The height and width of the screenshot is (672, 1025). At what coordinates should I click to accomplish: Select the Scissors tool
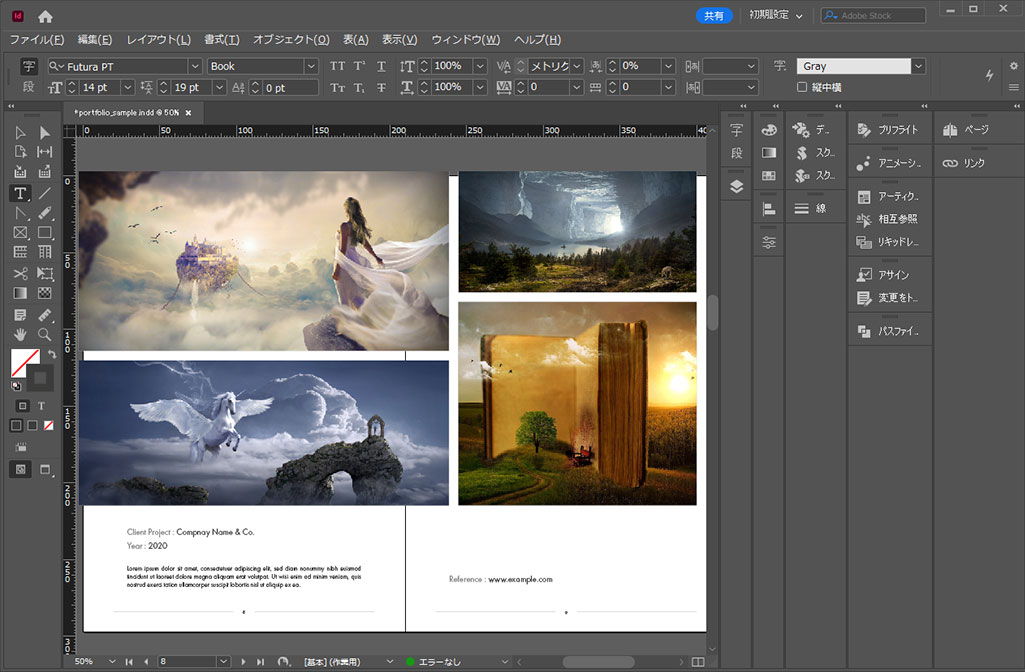point(20,273)
